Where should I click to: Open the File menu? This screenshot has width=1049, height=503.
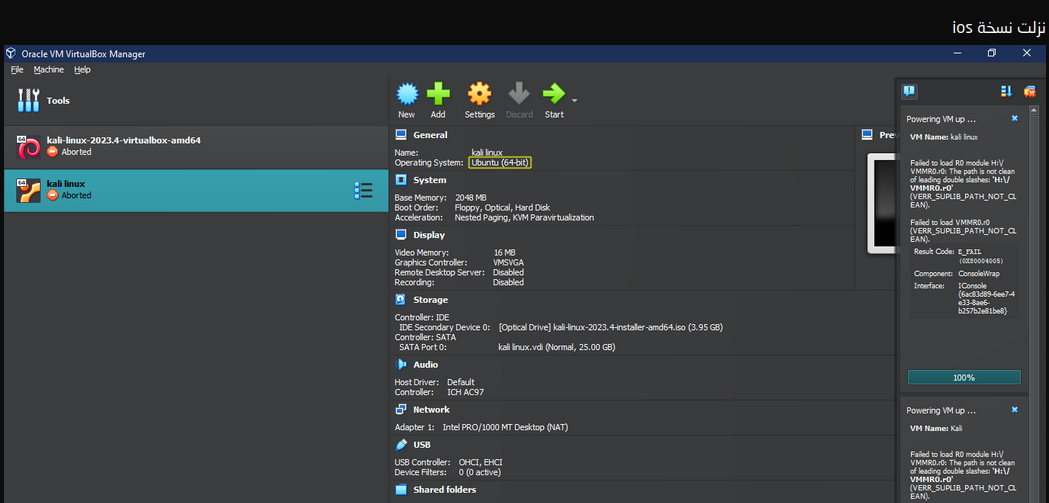[x=17, y=70]
